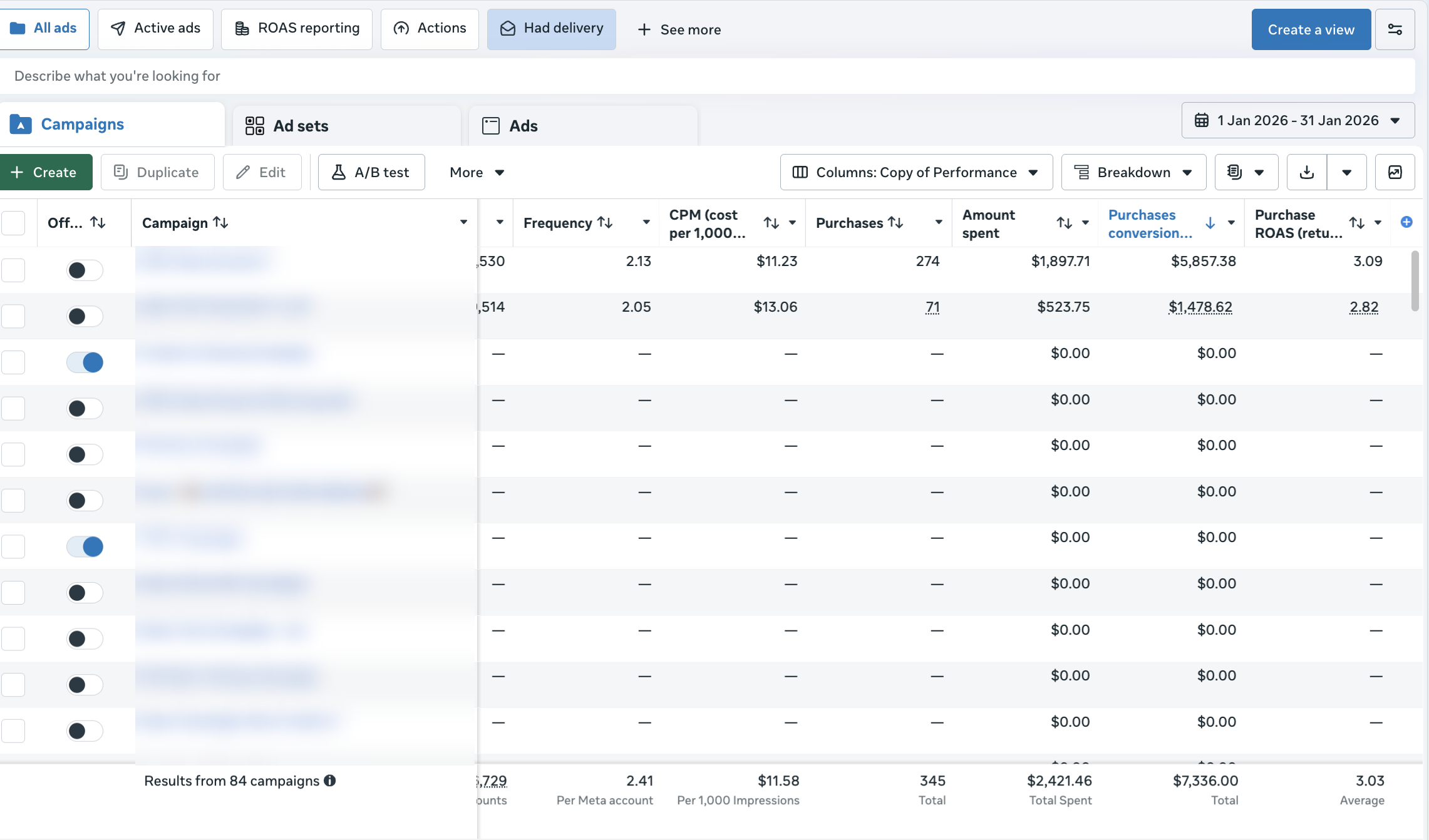Screen dimensions: 1429x840
Task: Open the More actions dropdown
Action: (x=477, y=172)
